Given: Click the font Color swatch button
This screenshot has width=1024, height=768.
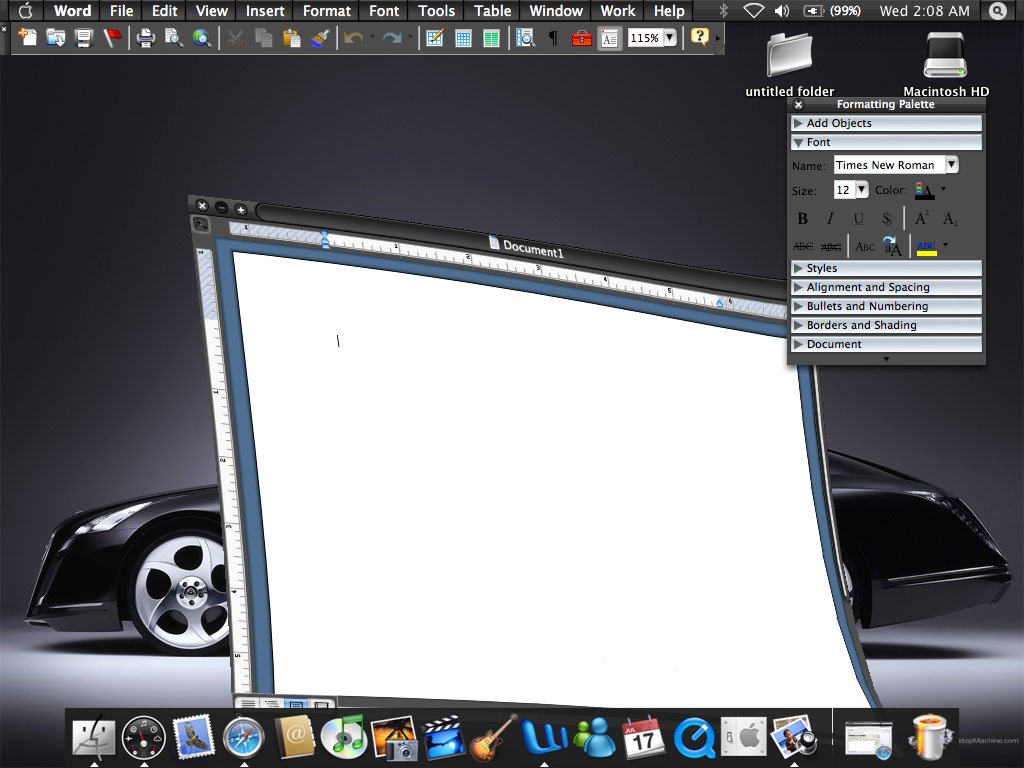Looking at the screenshot, I should click(x=924, y=190).
